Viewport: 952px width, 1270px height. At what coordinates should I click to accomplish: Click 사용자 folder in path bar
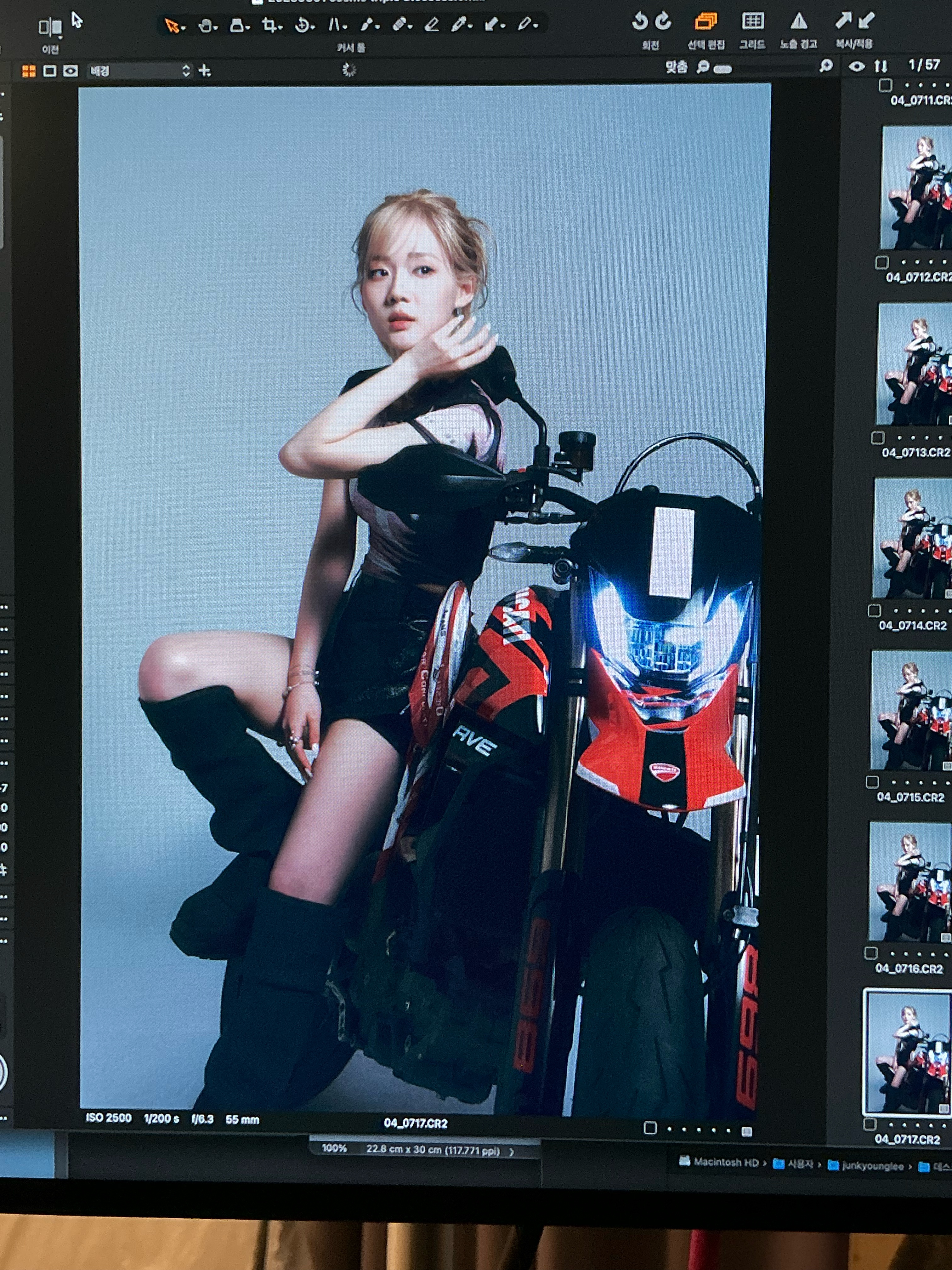pos(793,1164)
